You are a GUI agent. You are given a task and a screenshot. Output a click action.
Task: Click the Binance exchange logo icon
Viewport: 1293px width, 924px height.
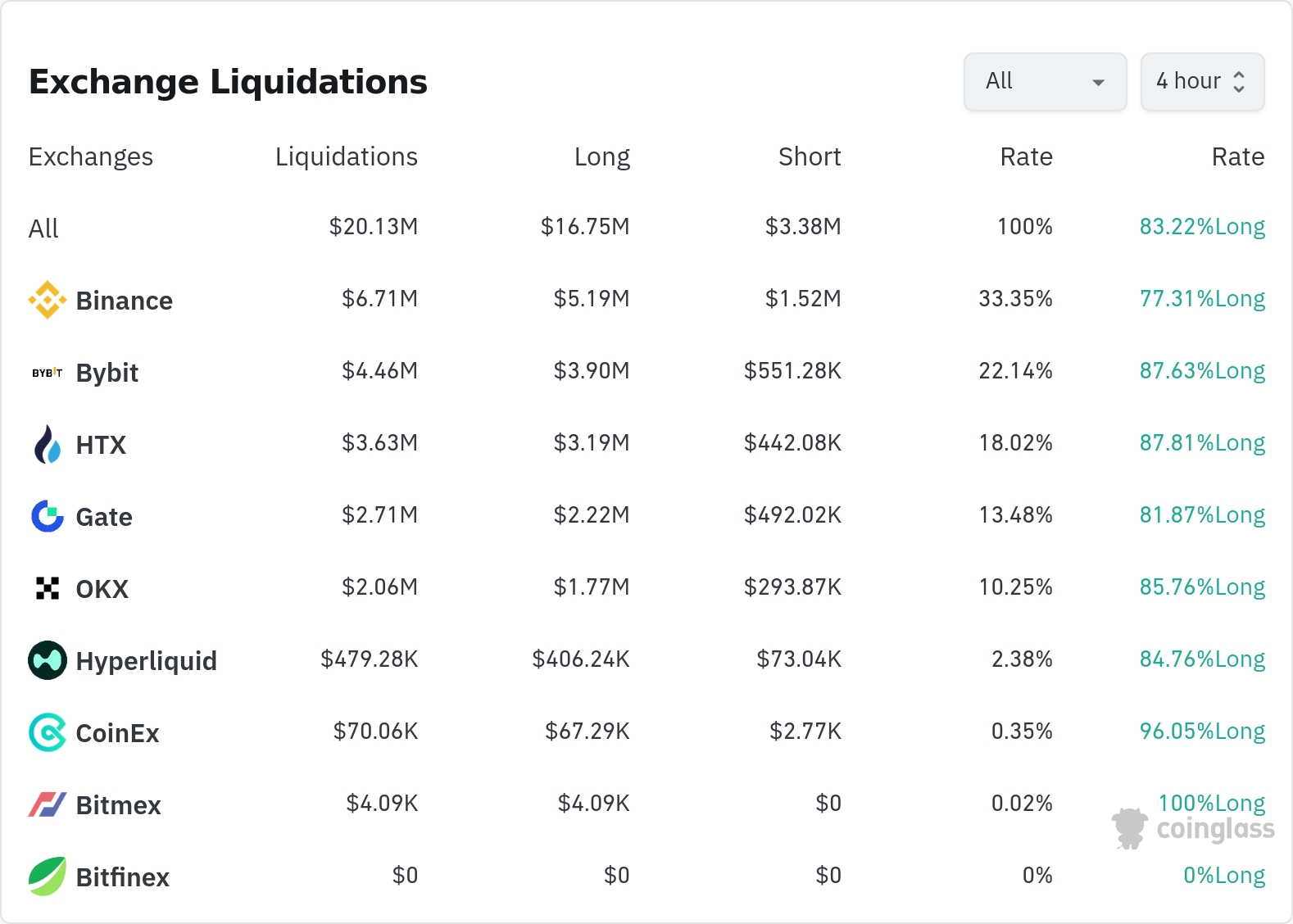[48, 300]
